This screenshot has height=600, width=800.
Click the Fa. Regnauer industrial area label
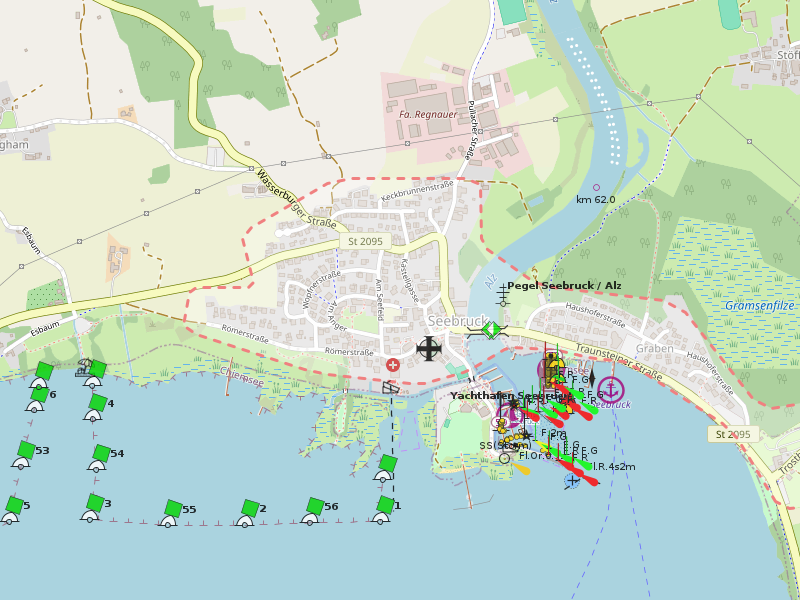420,115
